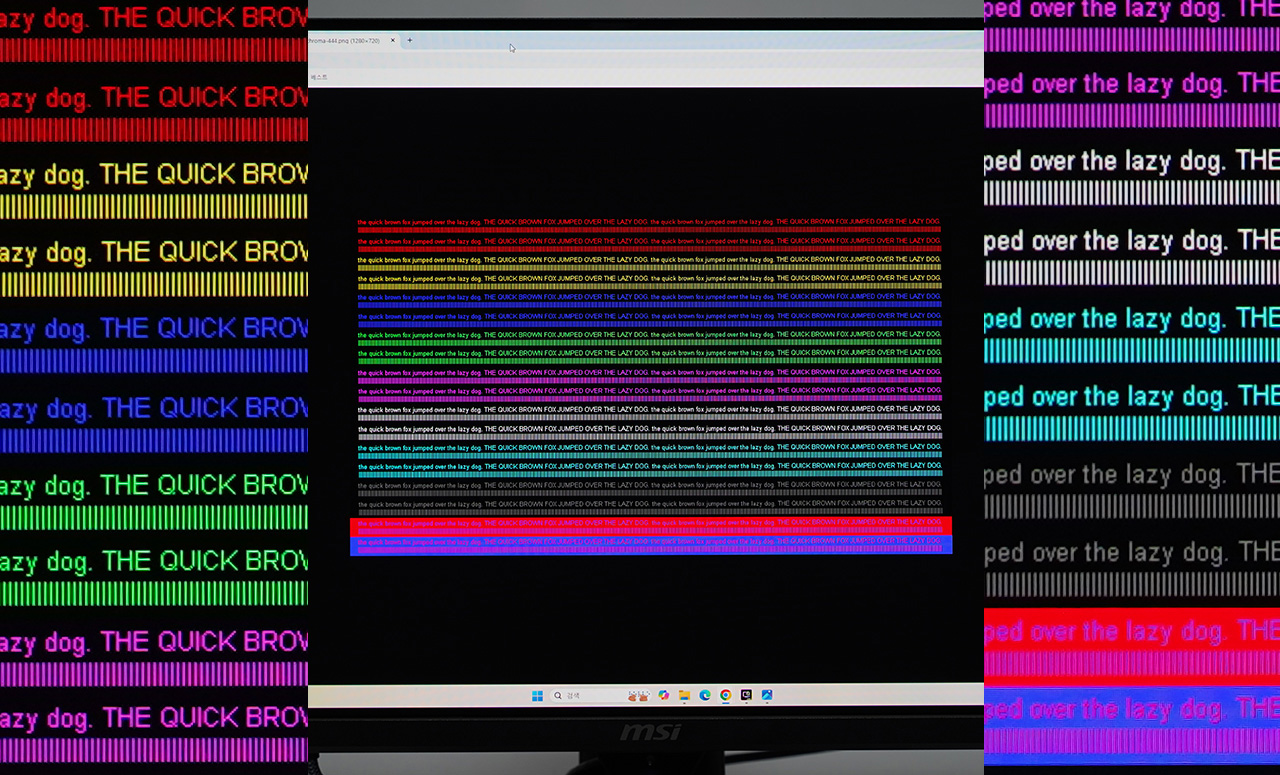Viewport: 1280px width, 775px height.
Task: Open the Photos app taskbar icon
Action: click(767, 696)
